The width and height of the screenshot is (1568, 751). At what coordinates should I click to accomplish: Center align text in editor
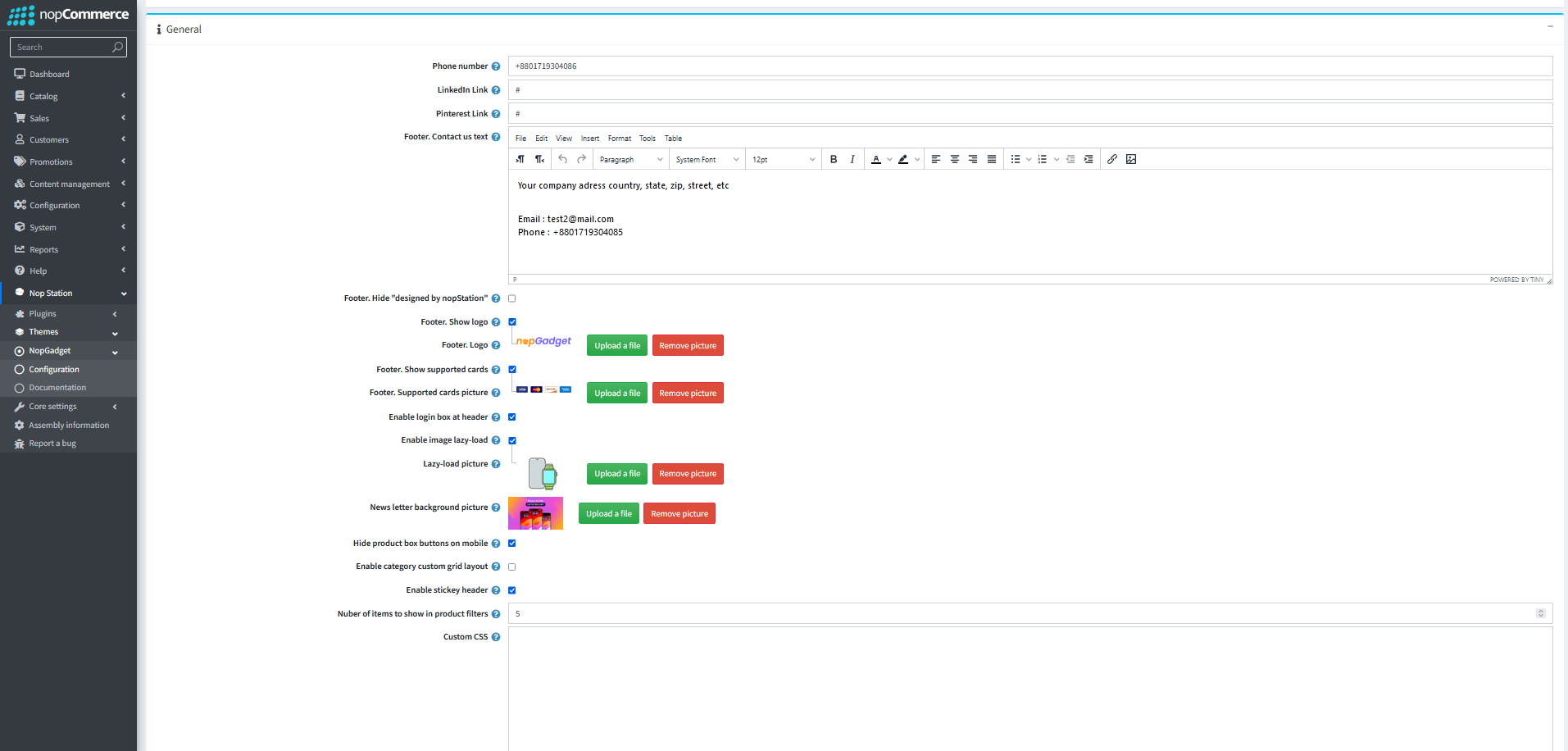click(955, 159)
